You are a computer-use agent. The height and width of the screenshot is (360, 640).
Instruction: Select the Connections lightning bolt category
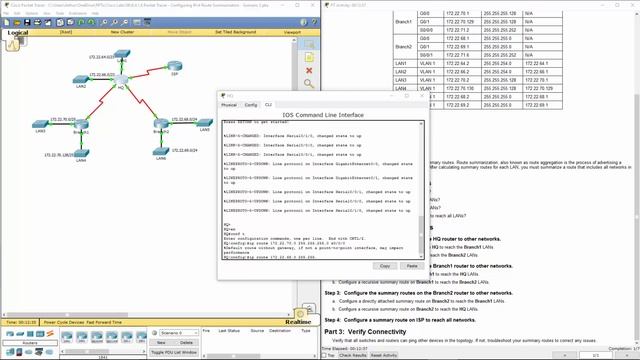point(50,334)
